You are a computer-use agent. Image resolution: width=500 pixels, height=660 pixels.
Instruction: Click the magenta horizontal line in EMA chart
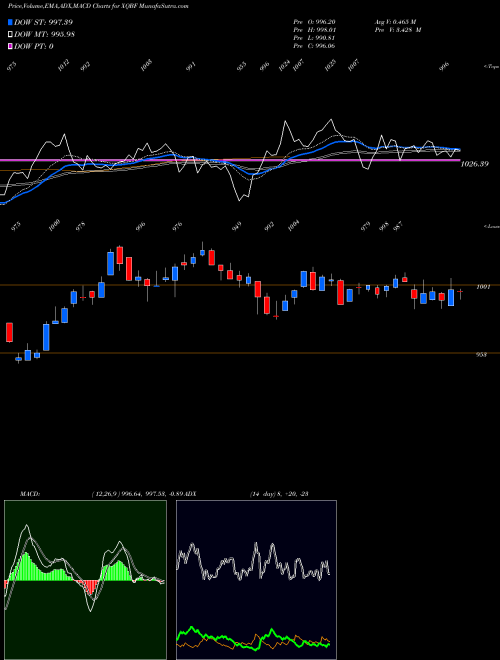(x=230, y=160)
